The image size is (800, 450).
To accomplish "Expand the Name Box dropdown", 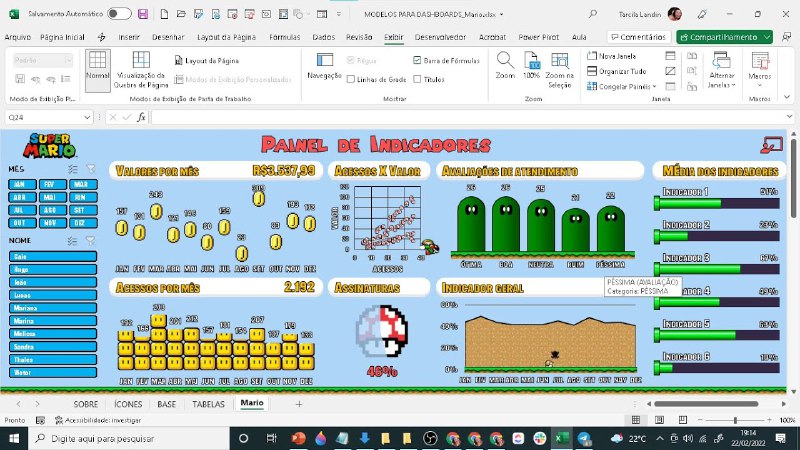I will tap(87, 117).
